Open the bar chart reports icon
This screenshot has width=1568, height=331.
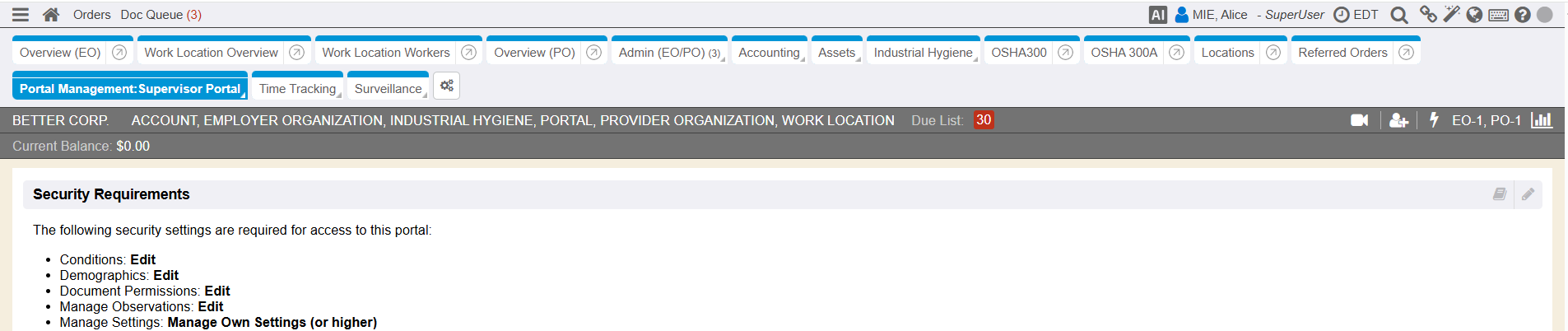tap(1541, 120)
